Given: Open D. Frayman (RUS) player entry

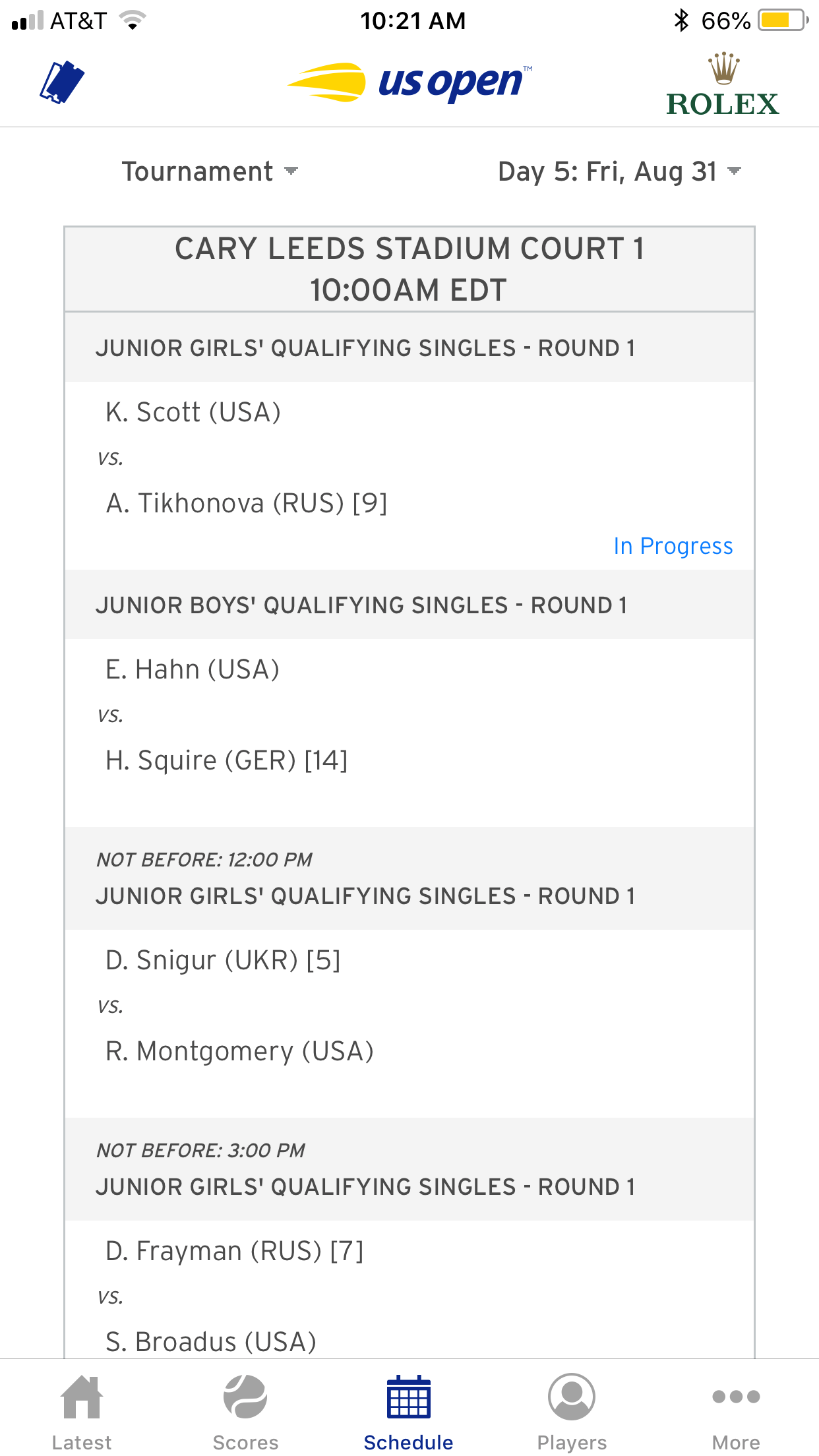Looking at the screenshot, I should coord(234,1251).
